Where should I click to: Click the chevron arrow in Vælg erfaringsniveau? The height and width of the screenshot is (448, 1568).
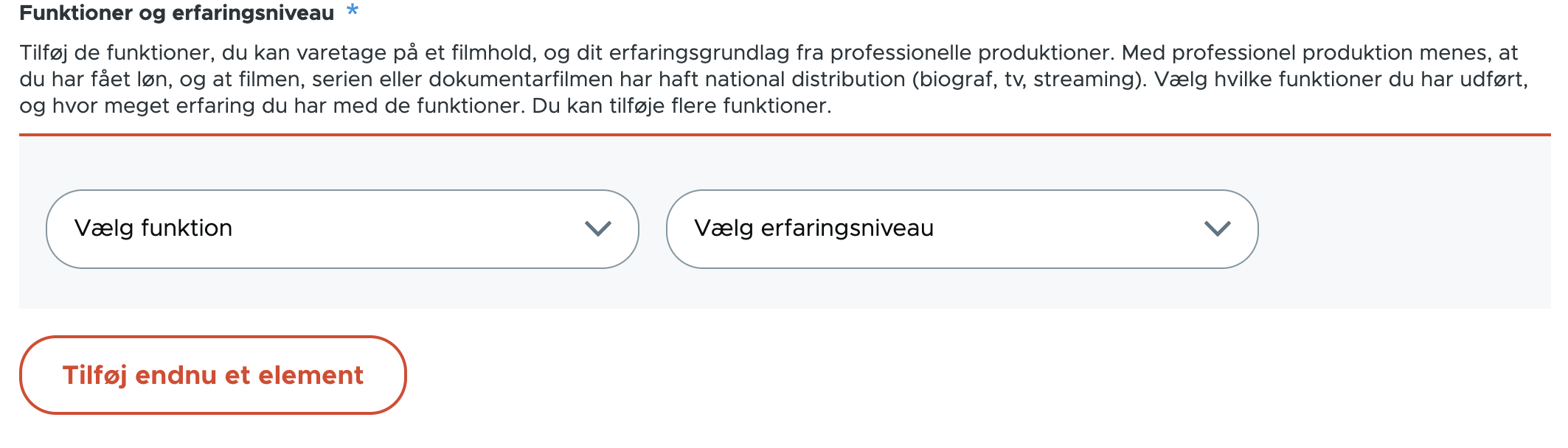1217,228
